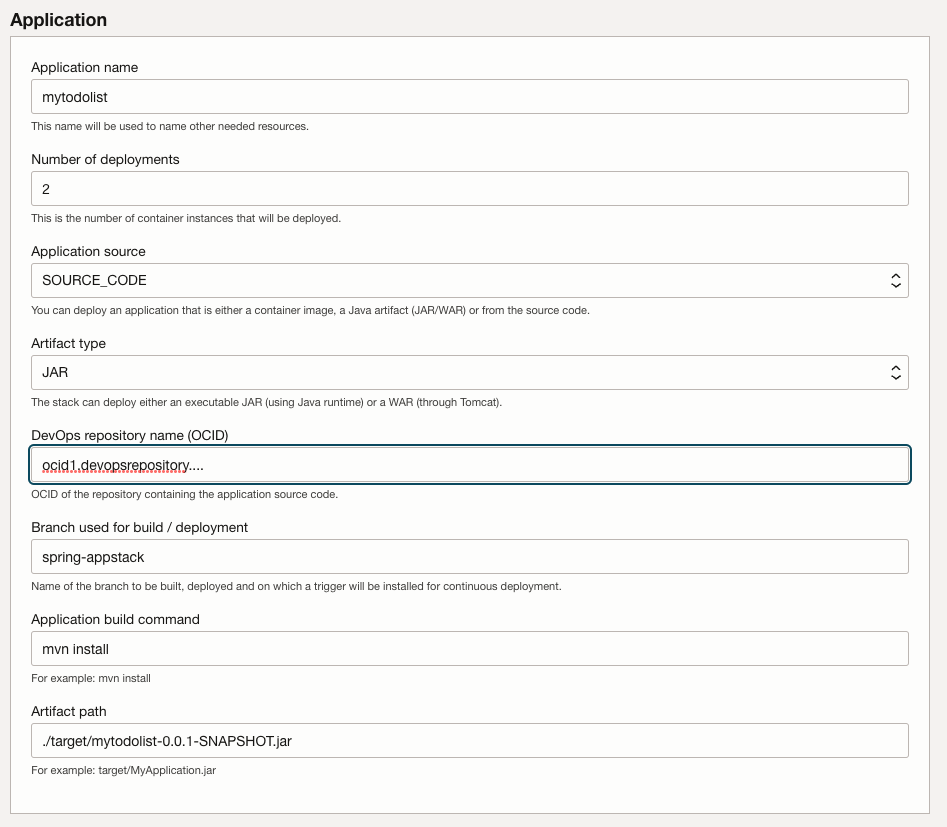Click the "Application" section heading

pyautogui.click(x=59, y=20)
